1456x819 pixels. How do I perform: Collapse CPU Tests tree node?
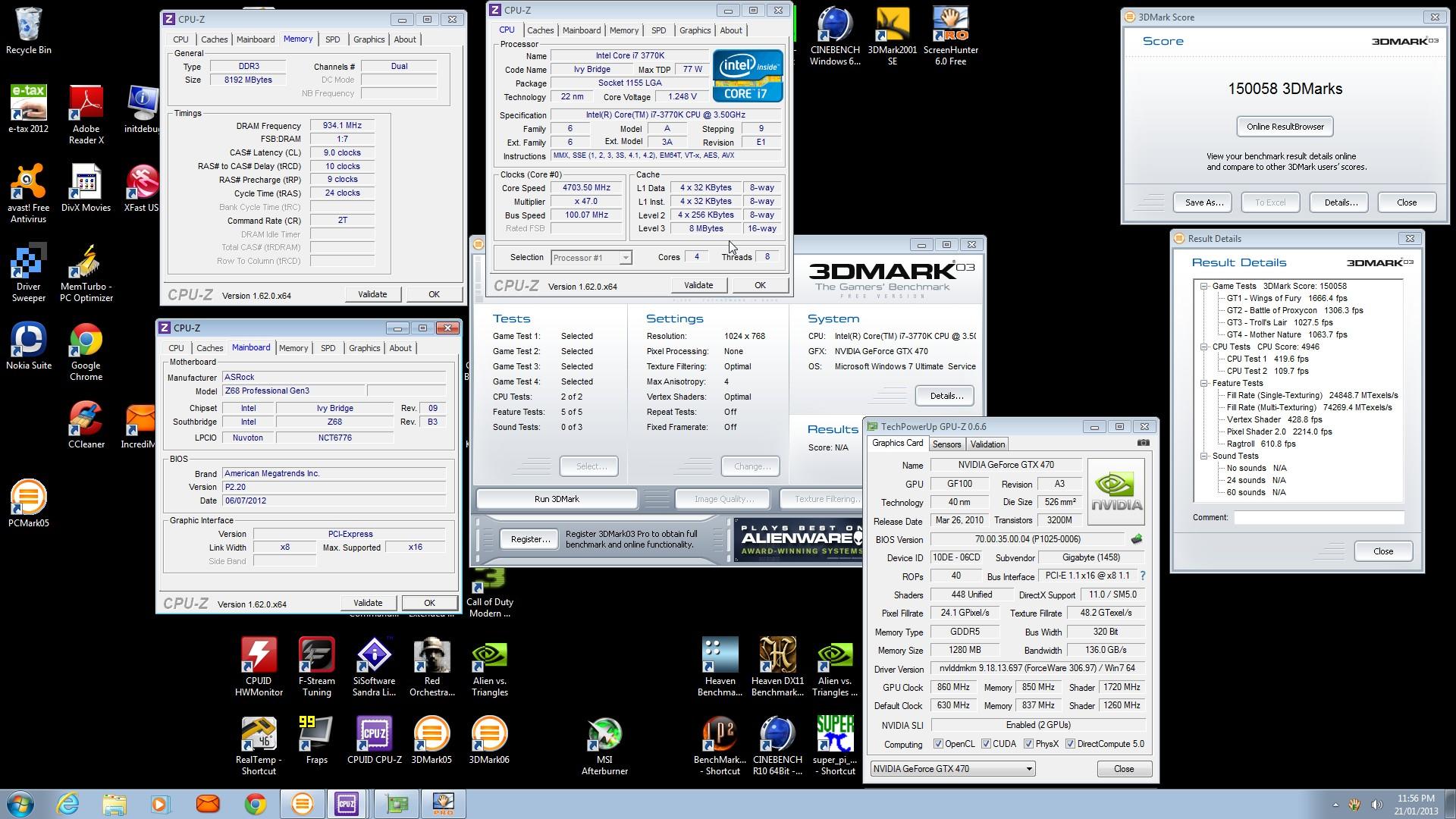(x=1203, y=347)
